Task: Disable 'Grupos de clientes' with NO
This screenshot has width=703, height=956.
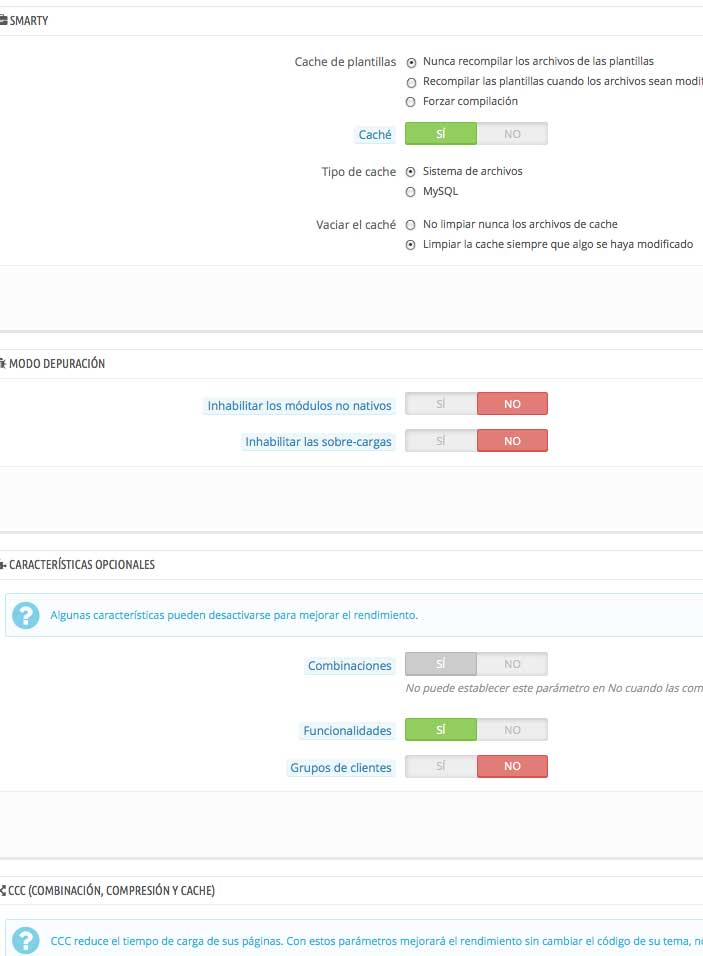Action: pyautogui.click(x=512, y=766)
